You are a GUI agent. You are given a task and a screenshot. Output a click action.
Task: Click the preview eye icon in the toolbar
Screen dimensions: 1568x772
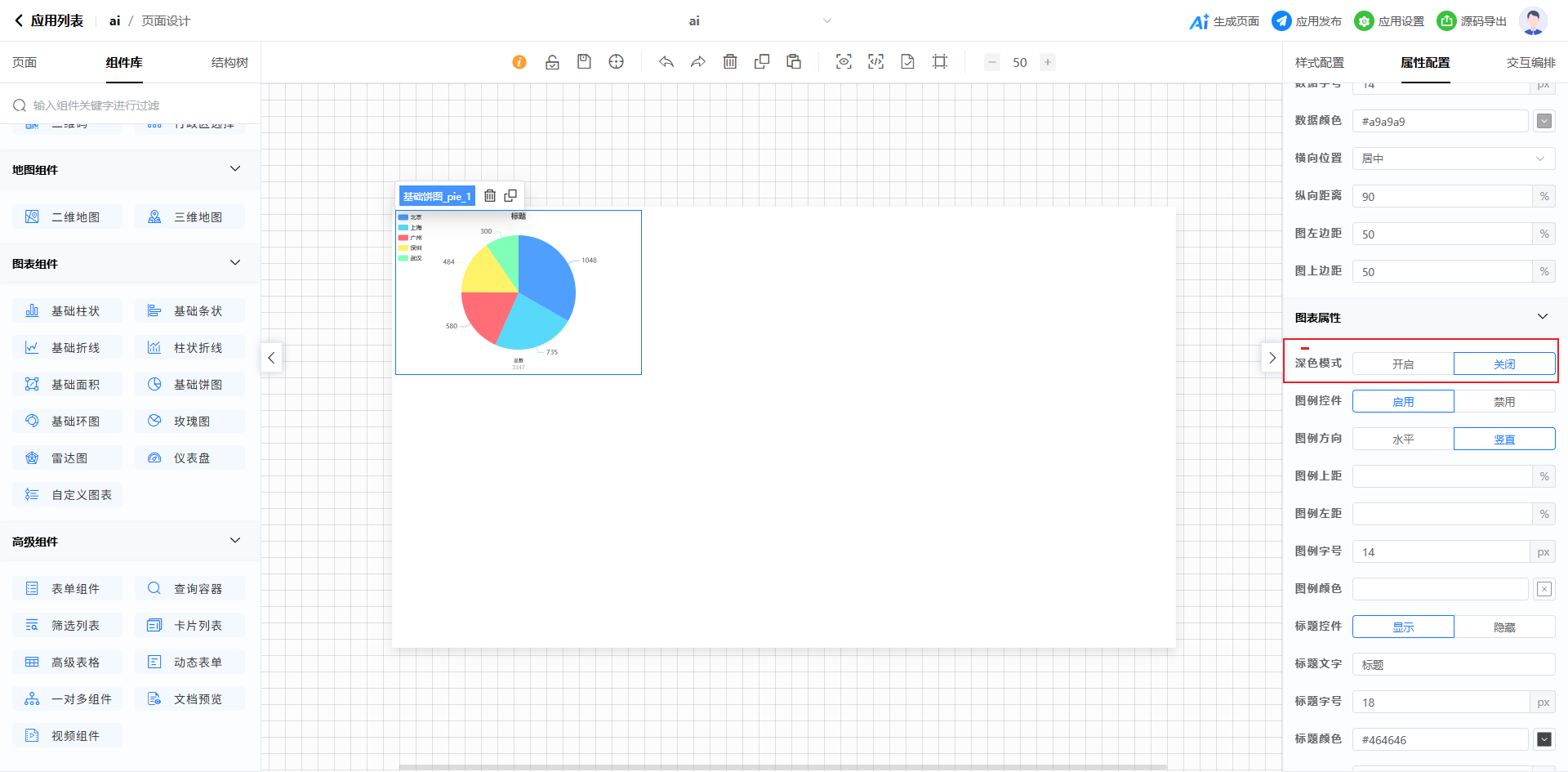pos(844,62)
